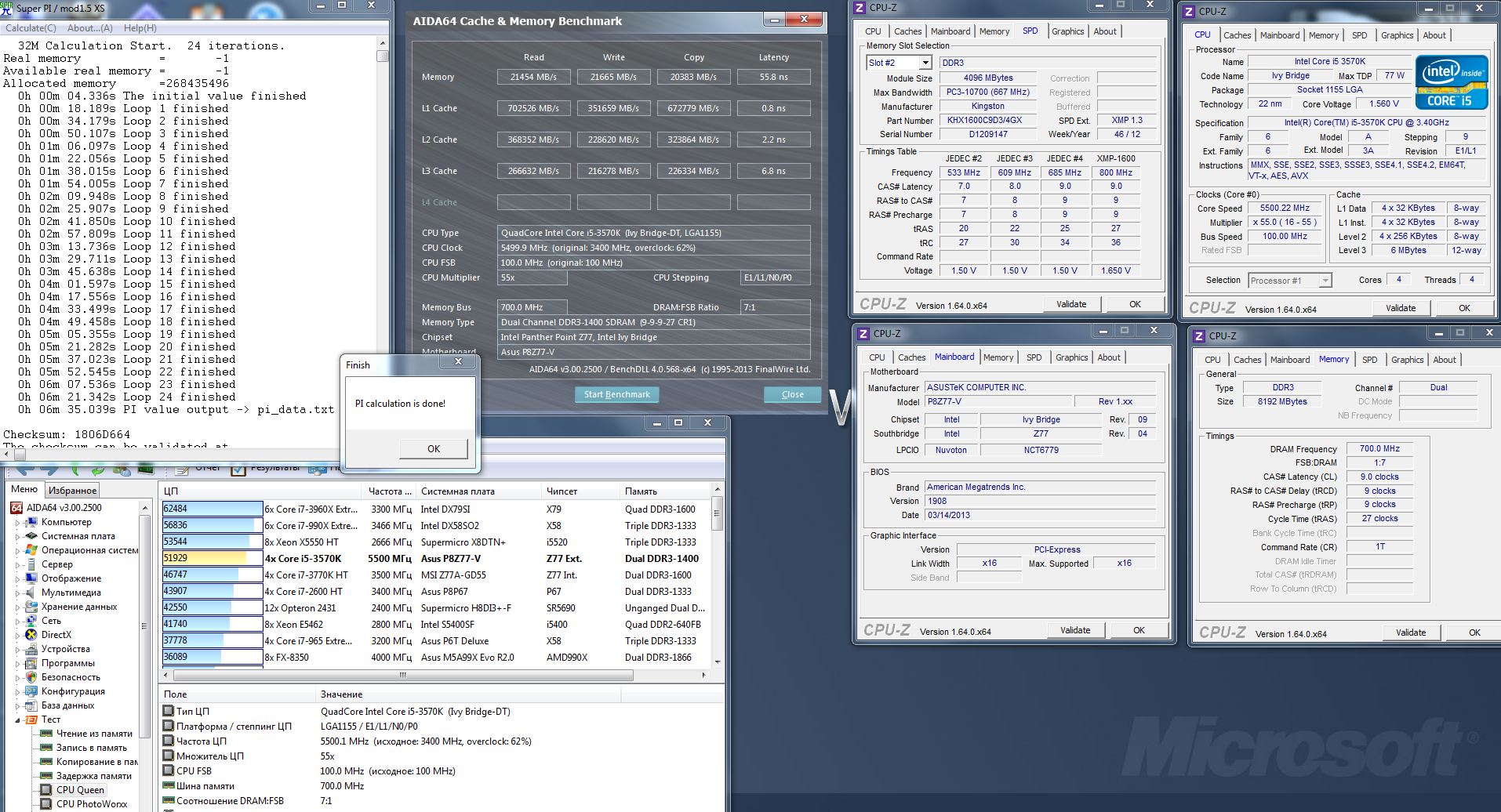Click the Конфигурация icon
Viewport: 1501px width, 812px height.
[31, 691]
